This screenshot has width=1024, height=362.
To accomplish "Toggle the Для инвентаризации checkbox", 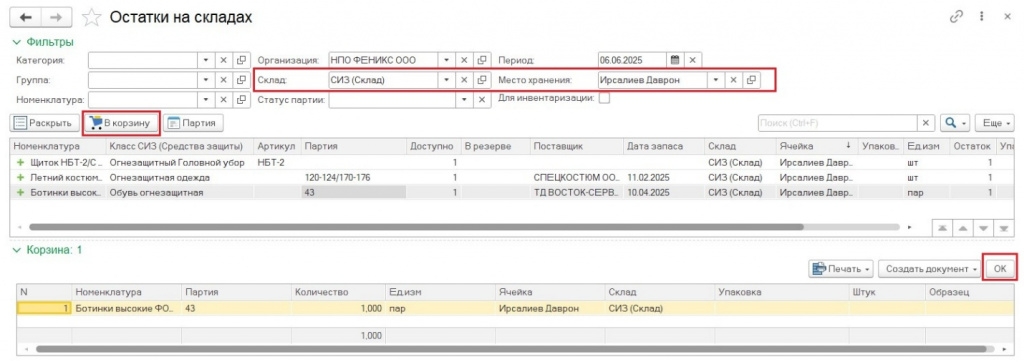I will 604,99.
